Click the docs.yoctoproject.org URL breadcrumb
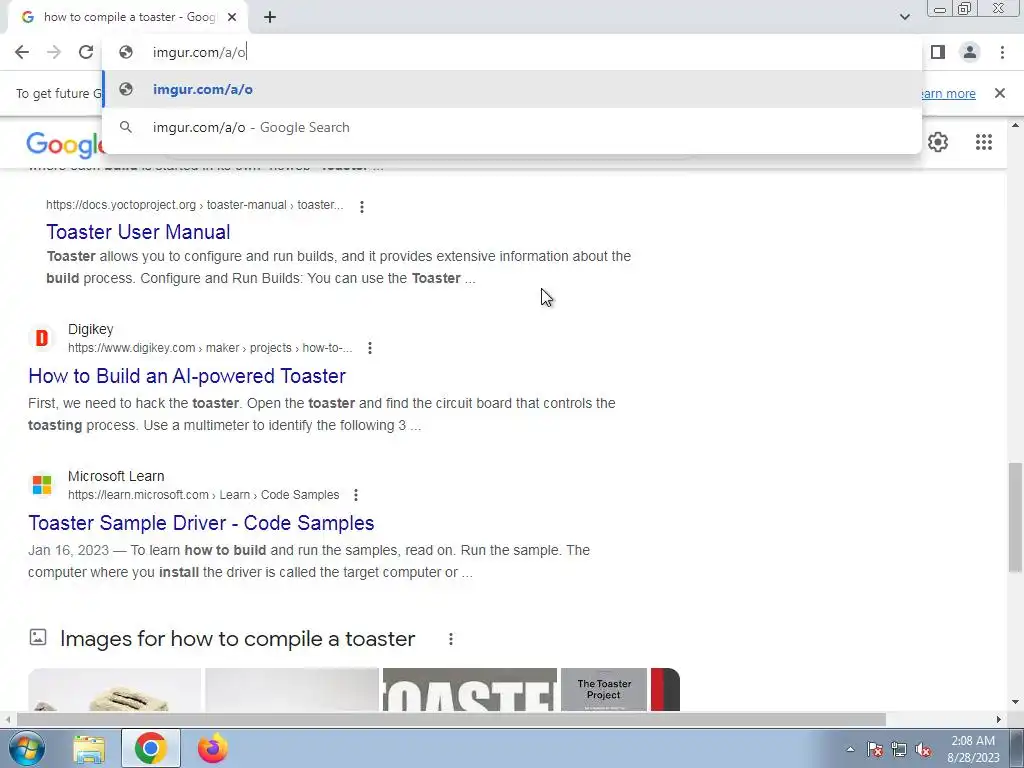The width and height of the screenshot is (1024, 768). (195, 205)
